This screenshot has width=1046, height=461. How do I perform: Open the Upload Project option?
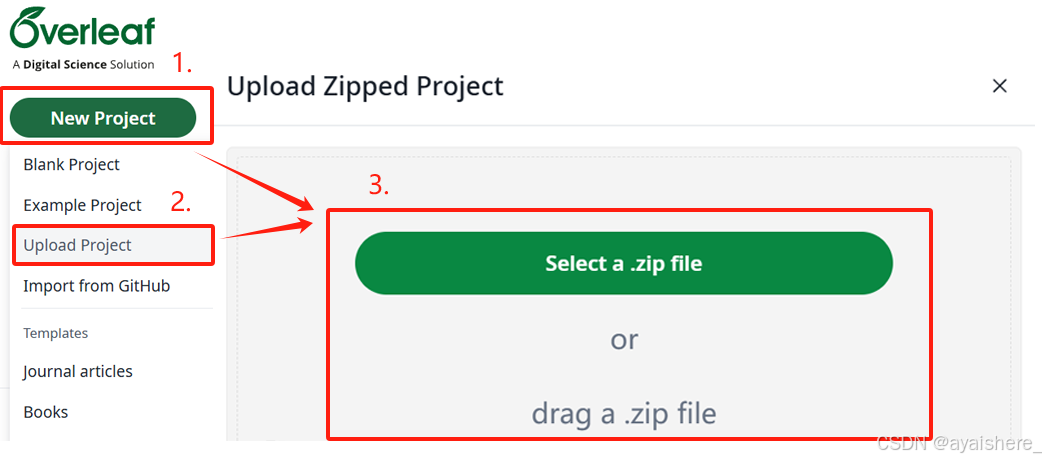78,245
